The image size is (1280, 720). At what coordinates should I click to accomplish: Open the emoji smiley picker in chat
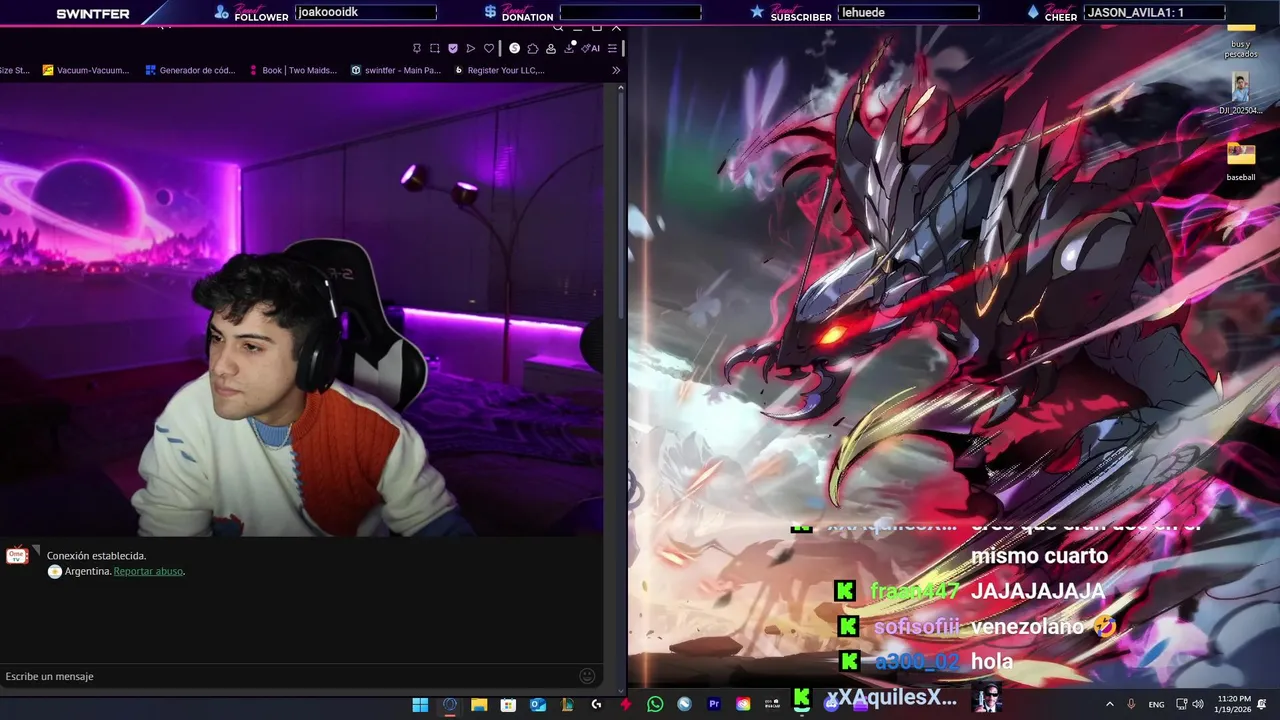[588, 676]
